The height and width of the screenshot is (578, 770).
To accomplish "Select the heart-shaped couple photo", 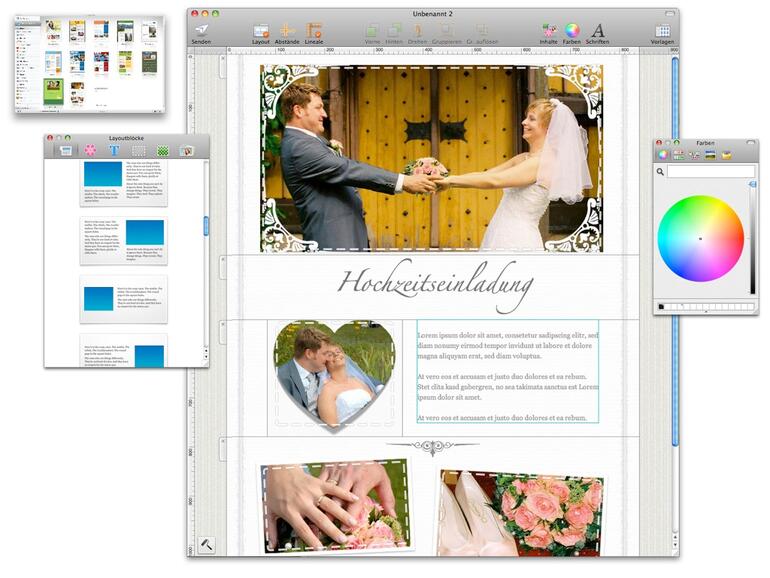I will pyautogui.click(x=334, y=375).
